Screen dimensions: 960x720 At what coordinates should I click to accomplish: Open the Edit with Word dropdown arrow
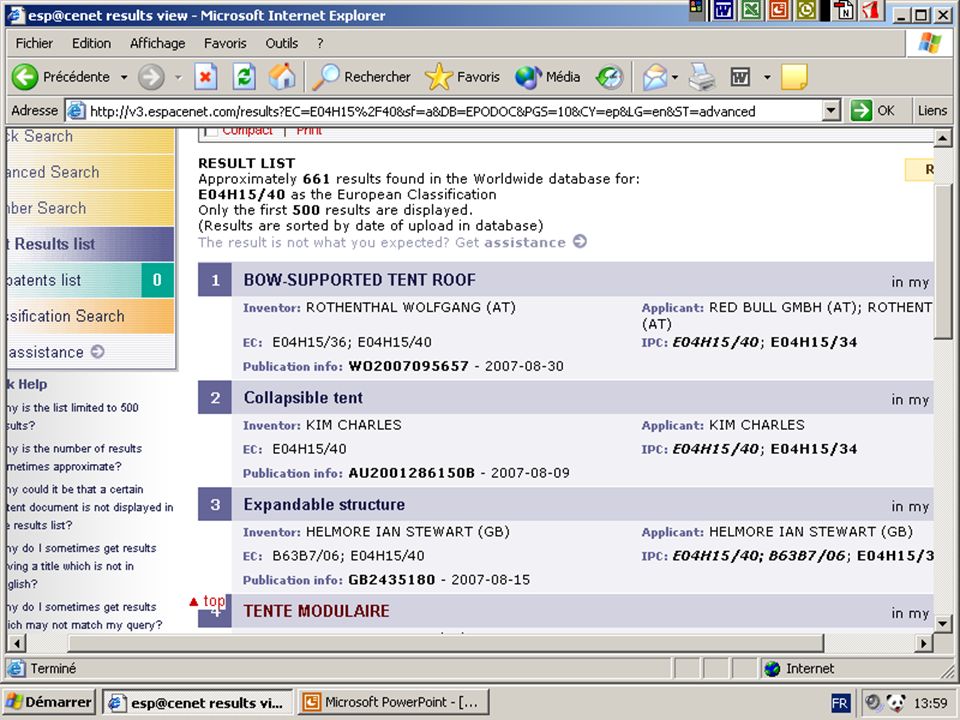click(767, 77)
